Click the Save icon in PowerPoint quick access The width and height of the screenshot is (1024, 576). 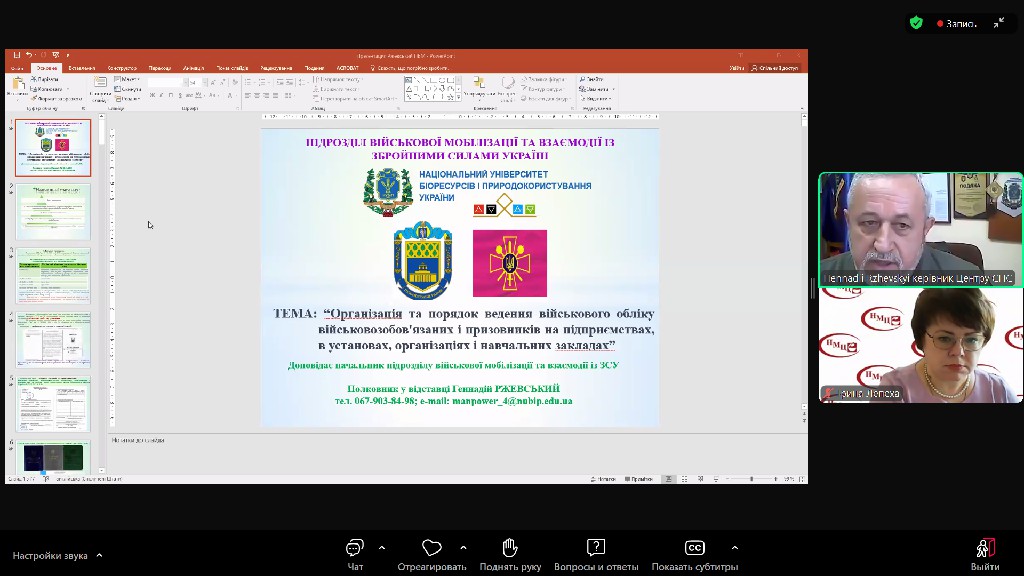tap(17, 55)
